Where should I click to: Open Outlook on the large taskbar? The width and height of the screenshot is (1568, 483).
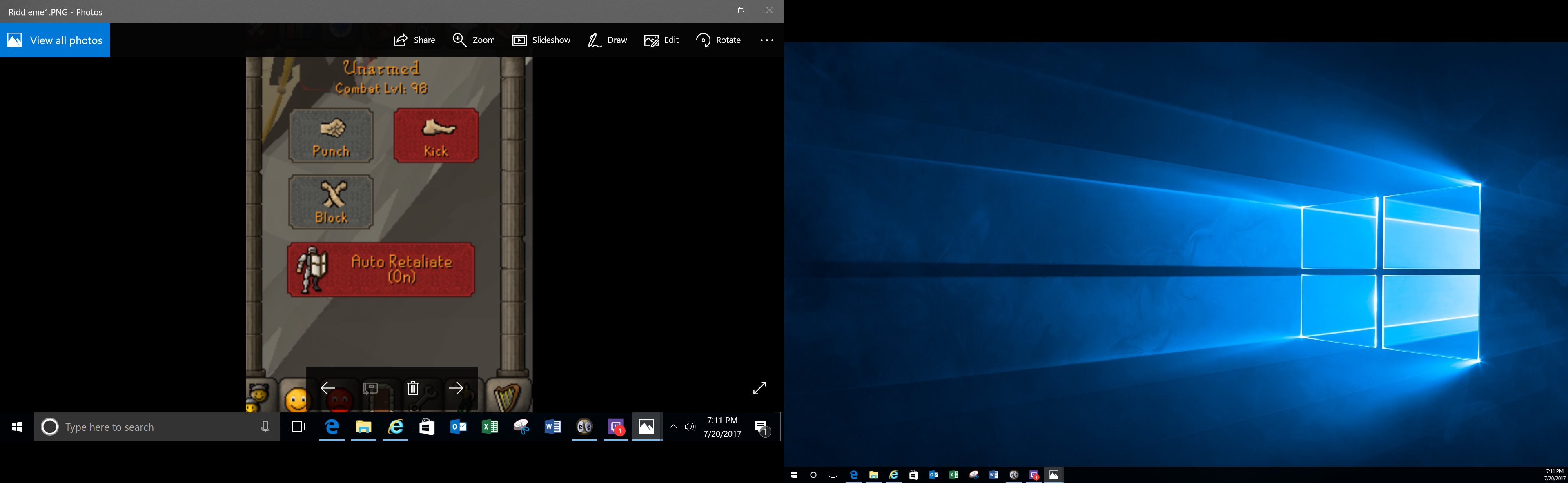point(458,427)
